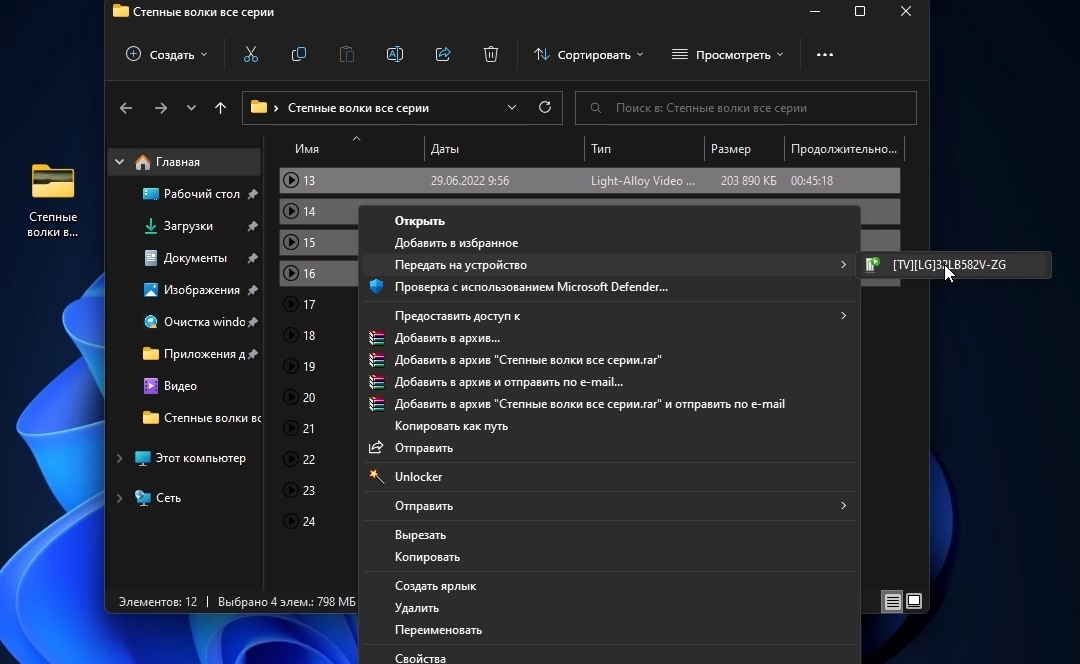The height and width of the screenshot is (664, 1080).
Task: Click the Paste icon in the toolbar
Action: coord(347,54)
